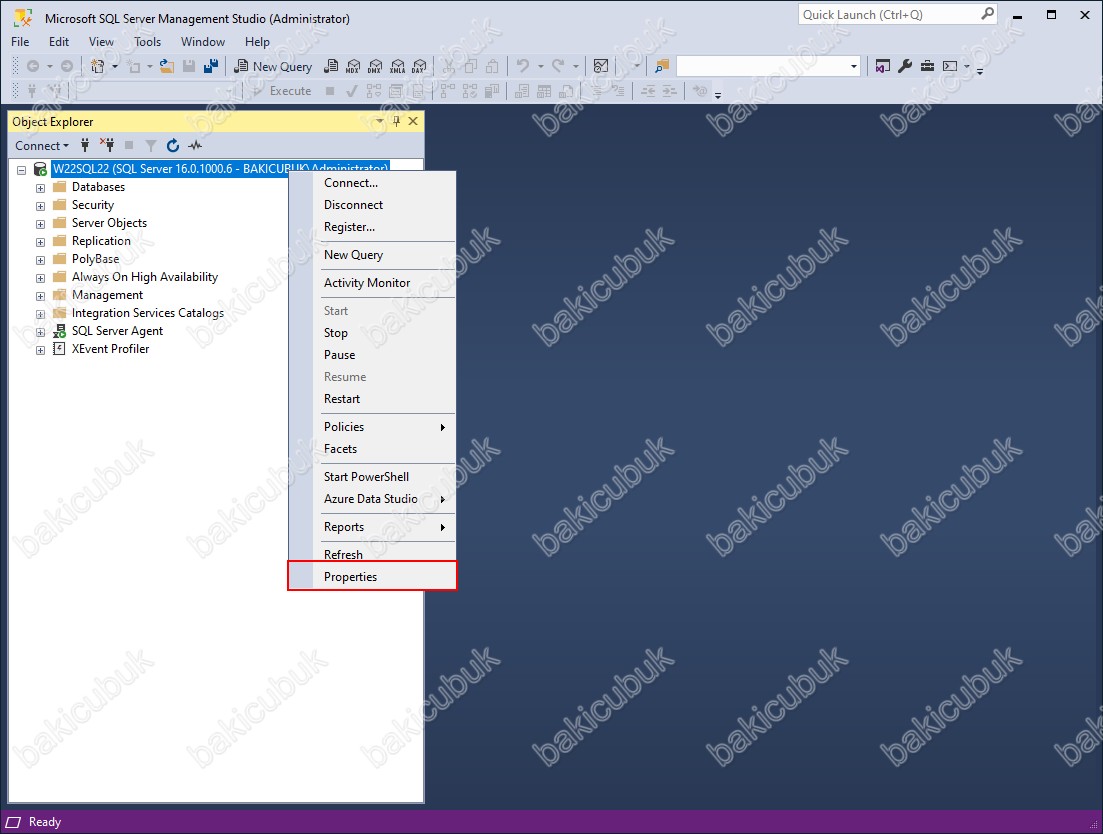1103x834 pixels.
Task: Click the SQL Server Agent icon
Action: point(60,331)
